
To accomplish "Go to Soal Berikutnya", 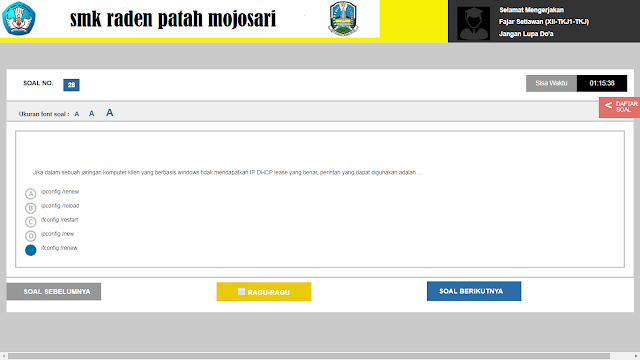I will (x=474, y=291).
